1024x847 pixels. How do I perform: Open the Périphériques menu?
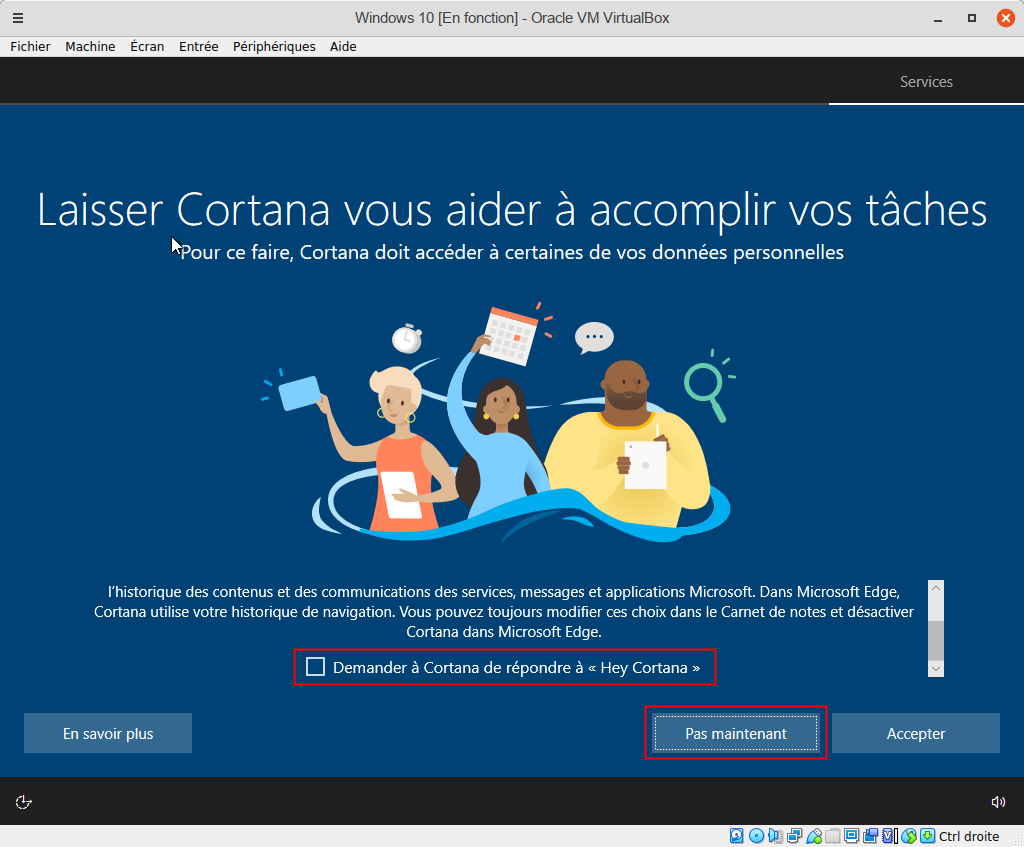coord(274,46)
